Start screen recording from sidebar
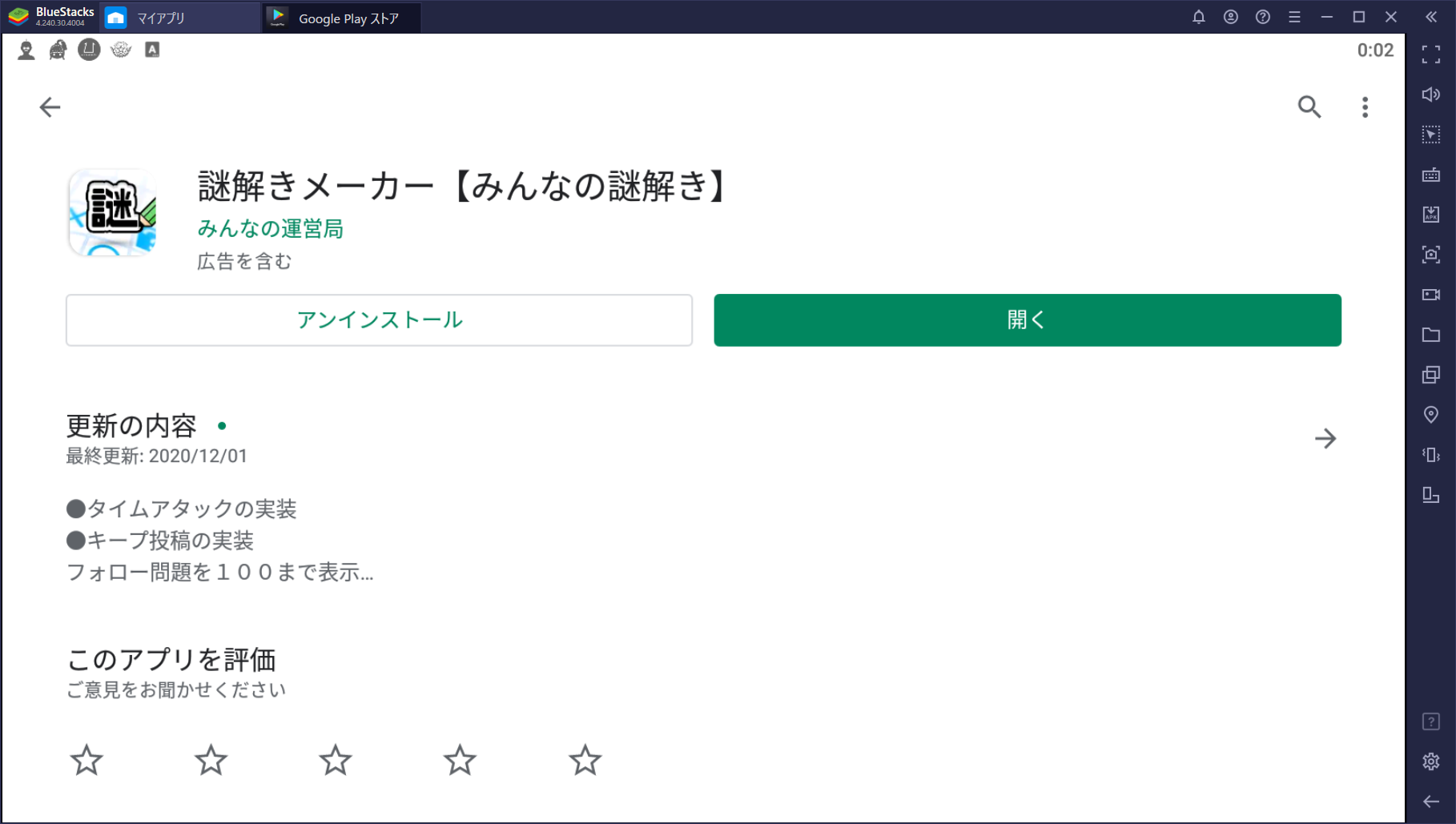 point(1431,295)
